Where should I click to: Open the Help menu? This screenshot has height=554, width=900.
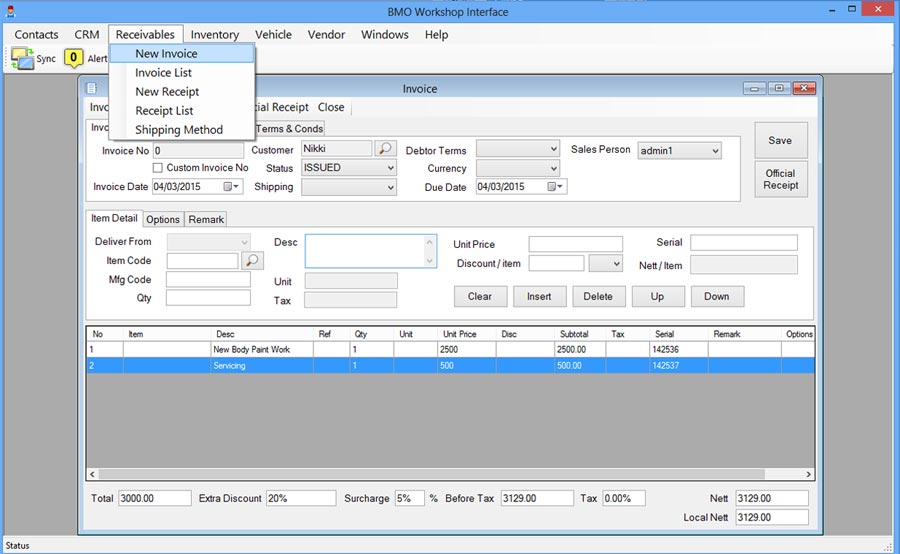(x=436, y=34)
